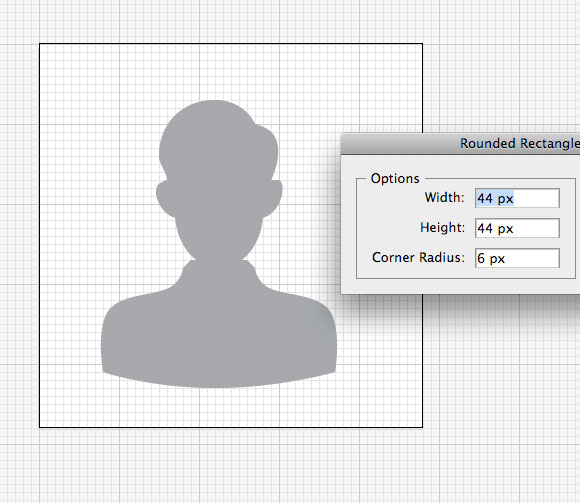Select the silhouette's shoulders and torso
The image size is (580, 503).
219,333
